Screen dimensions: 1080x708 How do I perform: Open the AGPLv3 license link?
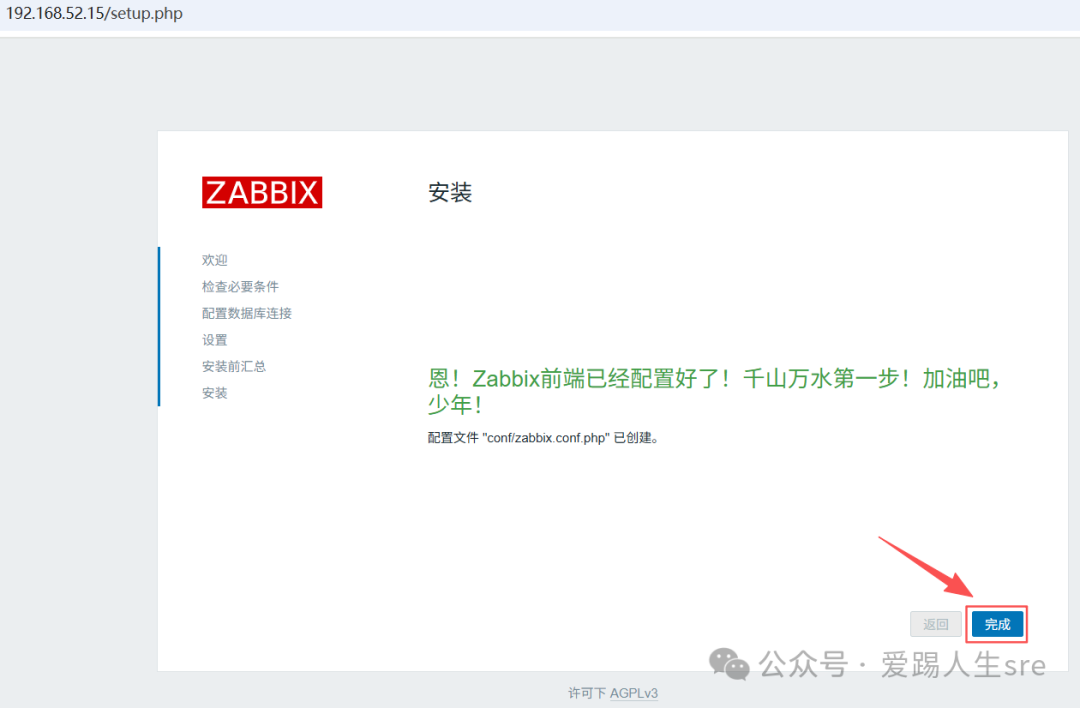(x=634, y=693)
